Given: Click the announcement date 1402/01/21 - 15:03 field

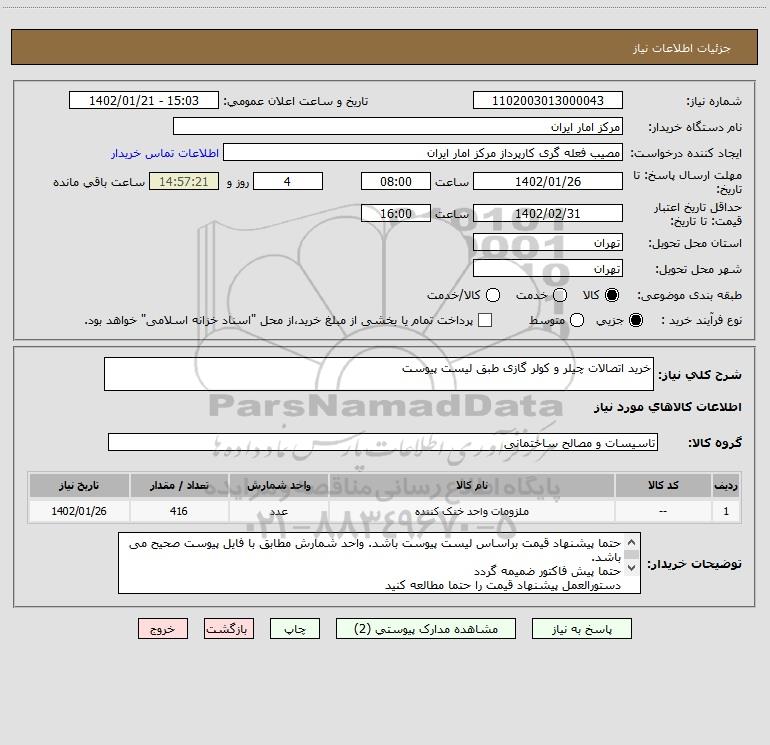Looking at the screenshot, I should pos(144,101).
